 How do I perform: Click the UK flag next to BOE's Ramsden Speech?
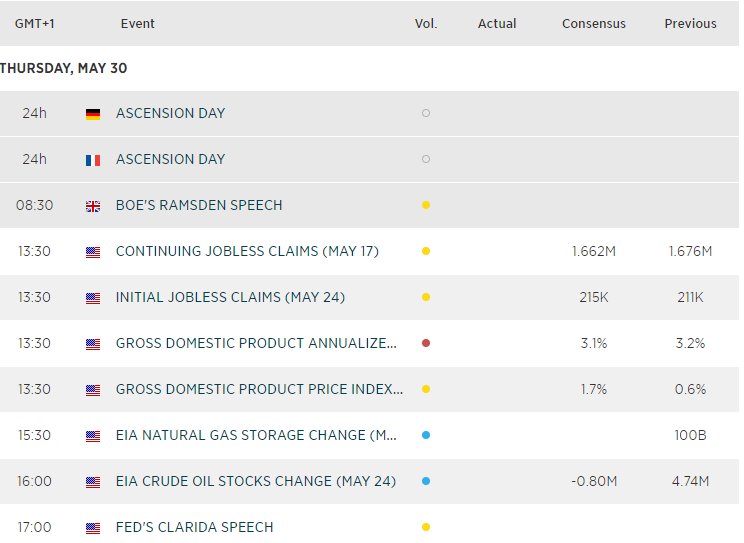pos(93,206)
